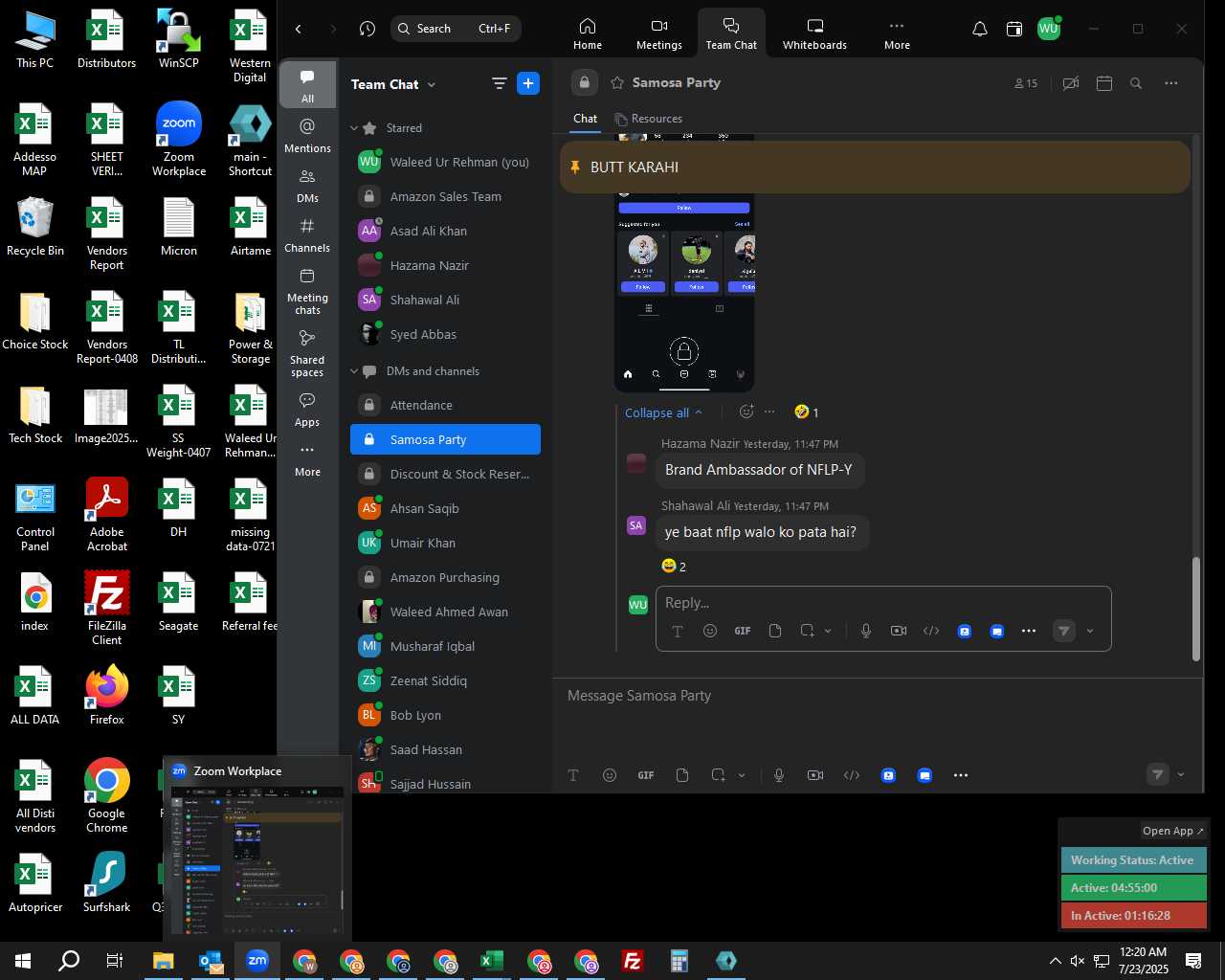The image size is (1225, 980).
Task: Open the notifications bell
Action: coord(980,29)
